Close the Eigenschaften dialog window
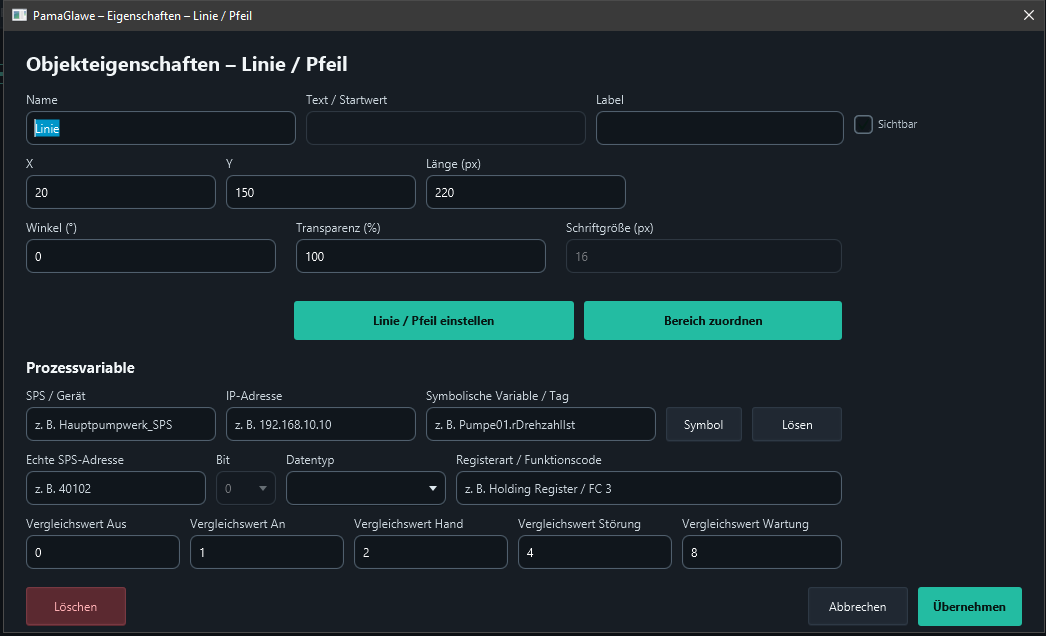The height and width of the screenshot is (636, 1046). click(x=1029, y=15)
